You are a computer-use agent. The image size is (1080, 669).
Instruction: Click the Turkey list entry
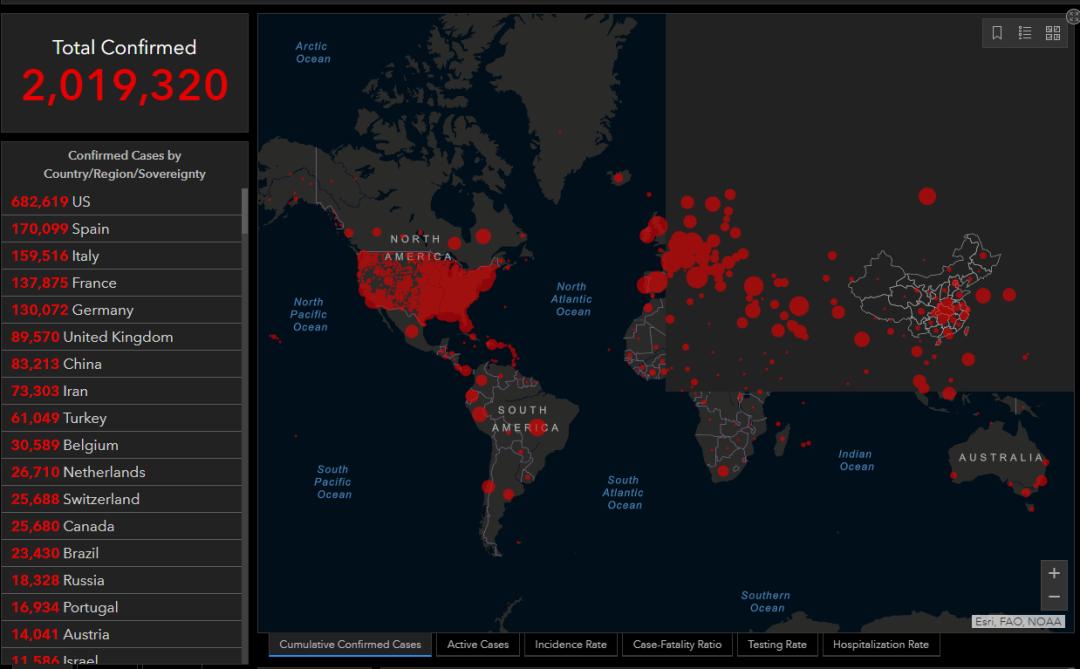[122, 418]
